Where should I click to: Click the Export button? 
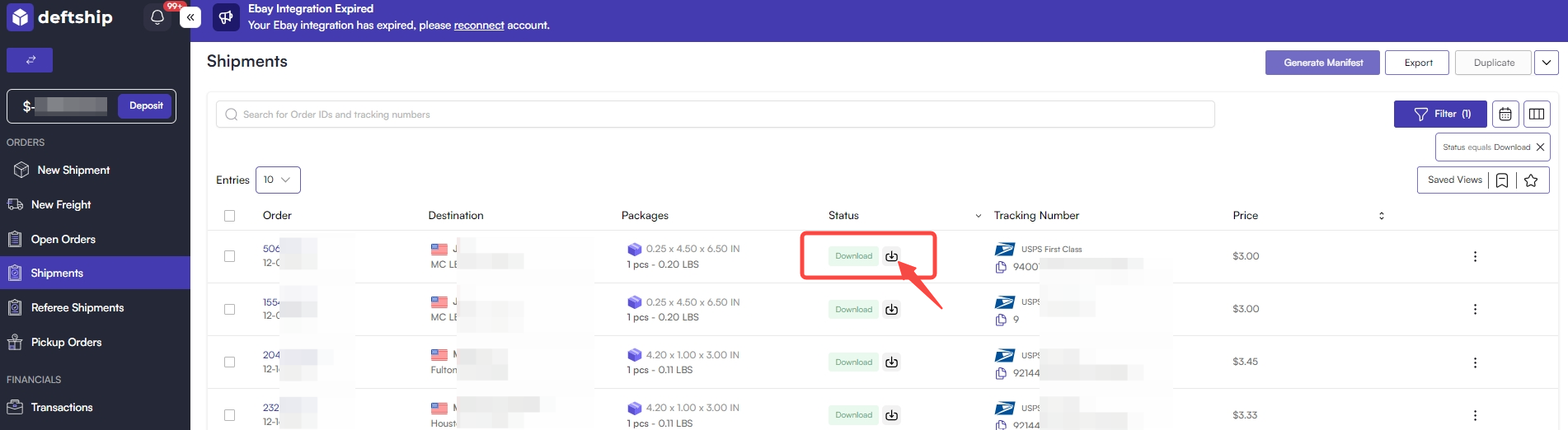click(1418, 63)
